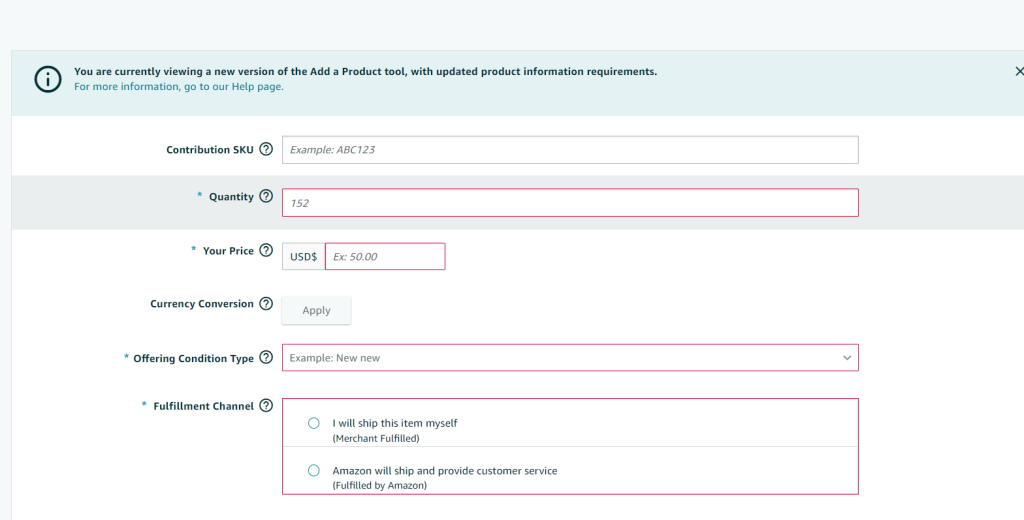The width and height of the screenshot is (1024, 520).
Task: Open the Fulfillment Channel help icon
Action: tap(266, 405)
